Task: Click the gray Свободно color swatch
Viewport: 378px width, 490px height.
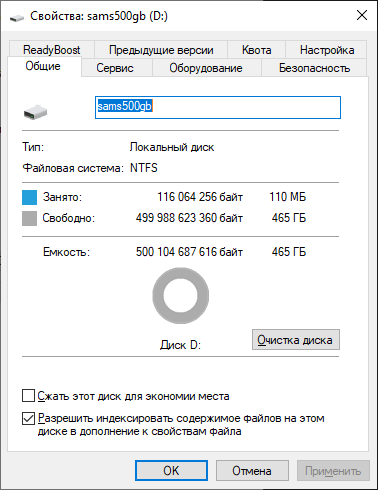Action: click(29, 219)
